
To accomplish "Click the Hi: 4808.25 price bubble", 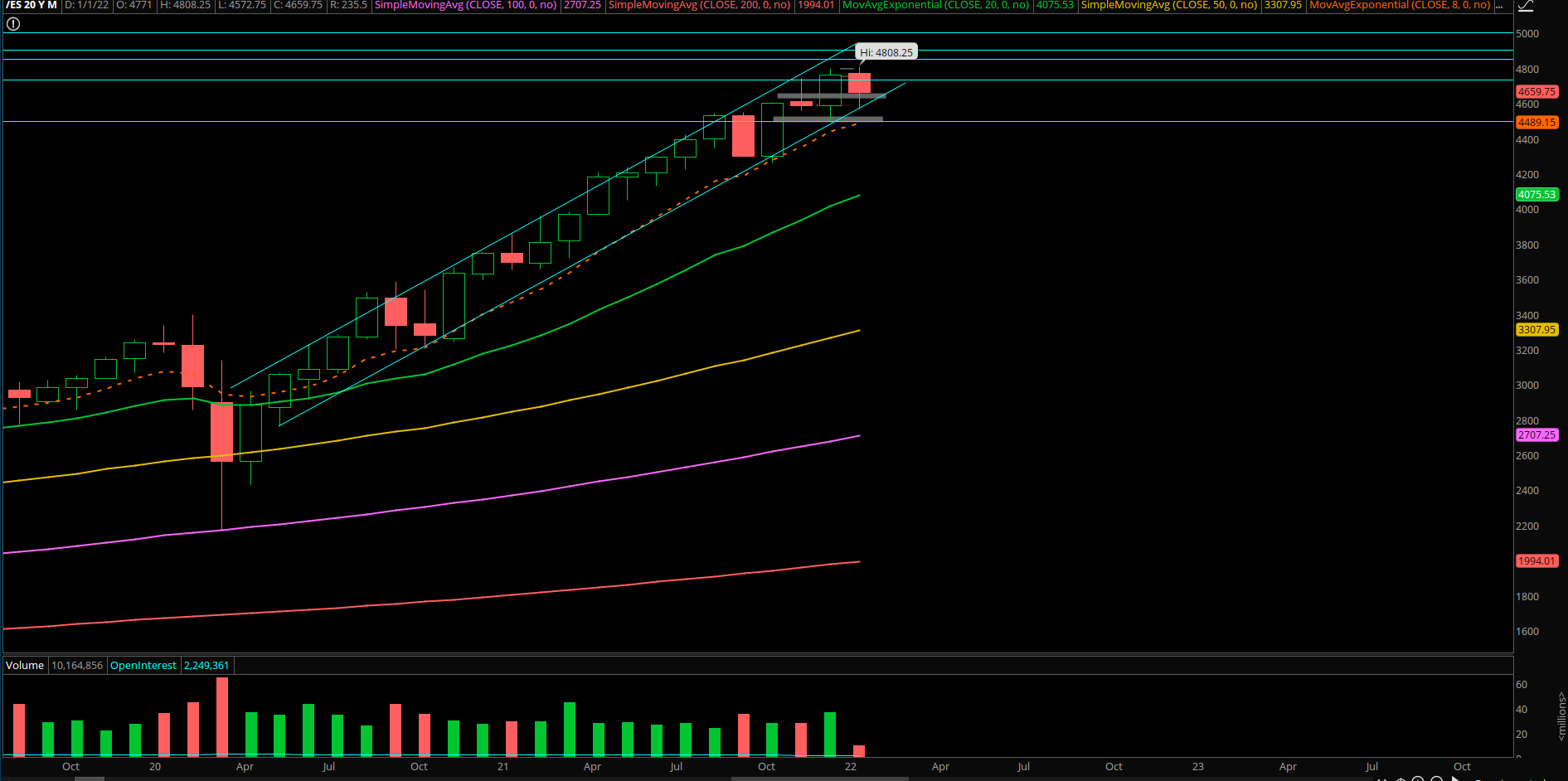I will (x=886, y=52).
